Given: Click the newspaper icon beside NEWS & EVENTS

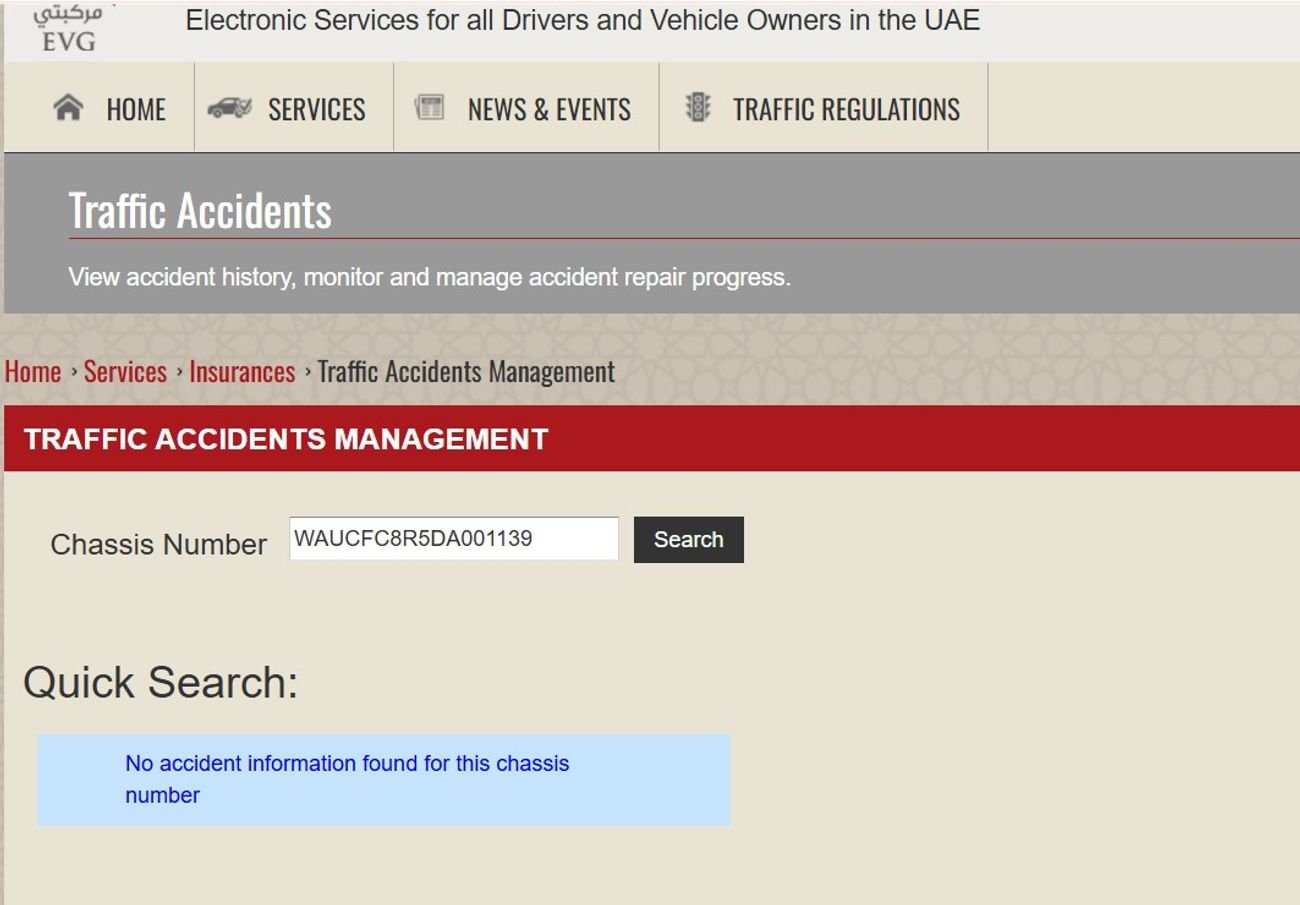Looking at the screenshot, I should pos(429,108).
